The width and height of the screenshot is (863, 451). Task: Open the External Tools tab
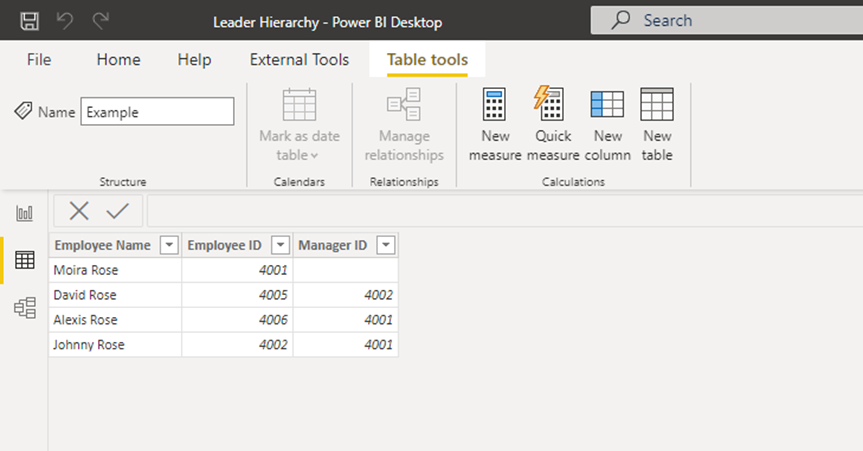pos(299,60)
